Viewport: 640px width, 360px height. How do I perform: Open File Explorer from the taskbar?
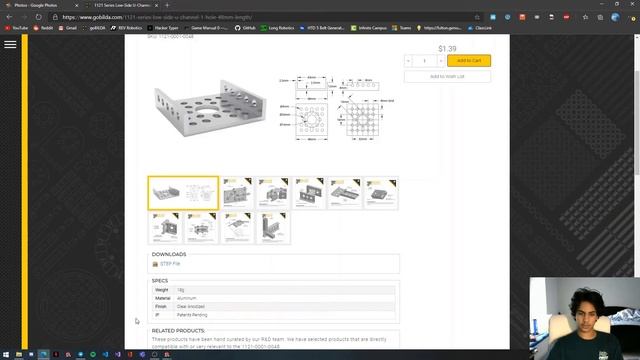pyautogui.click(x=19, y=355)
